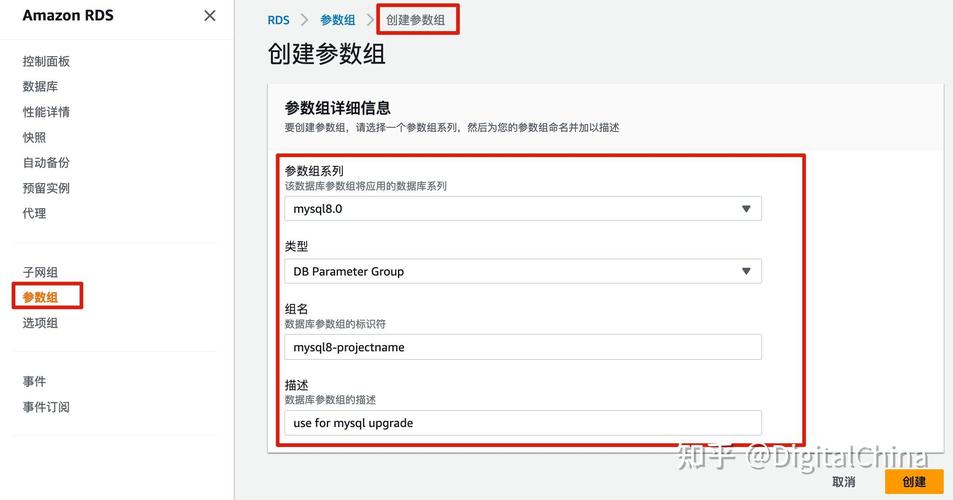The height and width of the screenshot is (500, 953).
Task: Select 预留实例 in the sidebar
Action: point(46,188)
